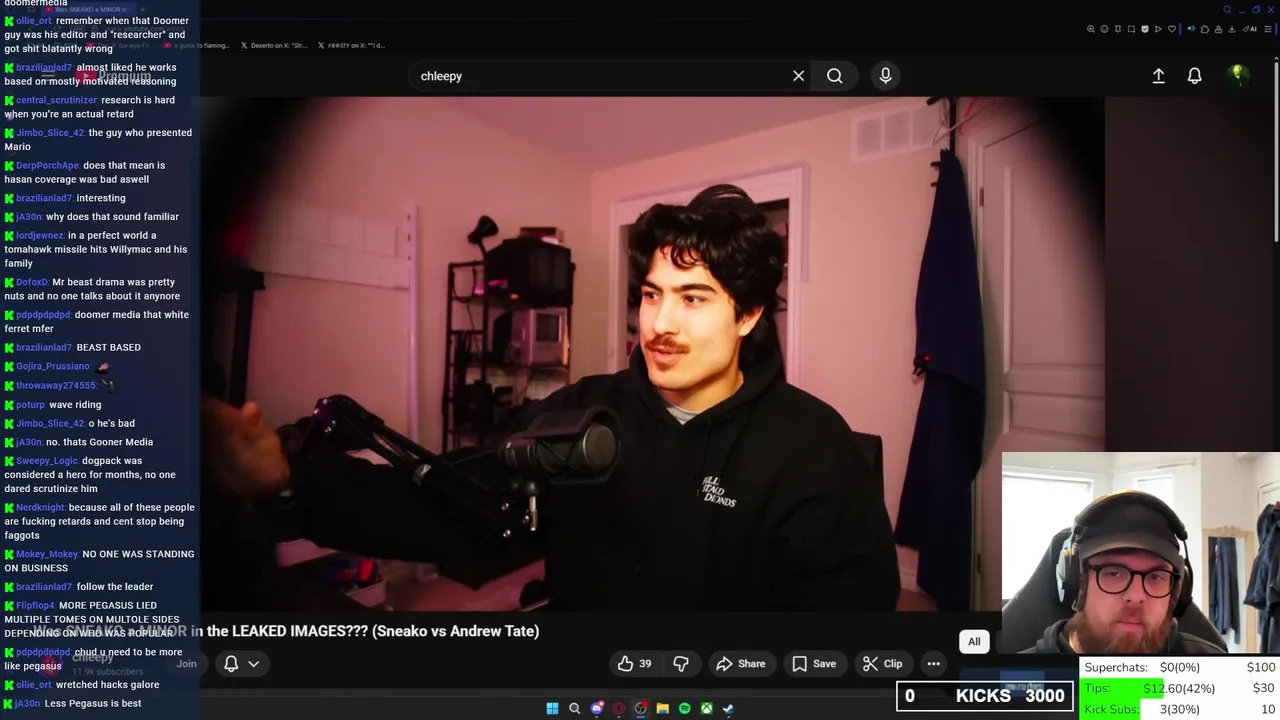This screenshot has height=720, width=1280.
Task: Start voice search with the microphone
Action: pos(885,76)
